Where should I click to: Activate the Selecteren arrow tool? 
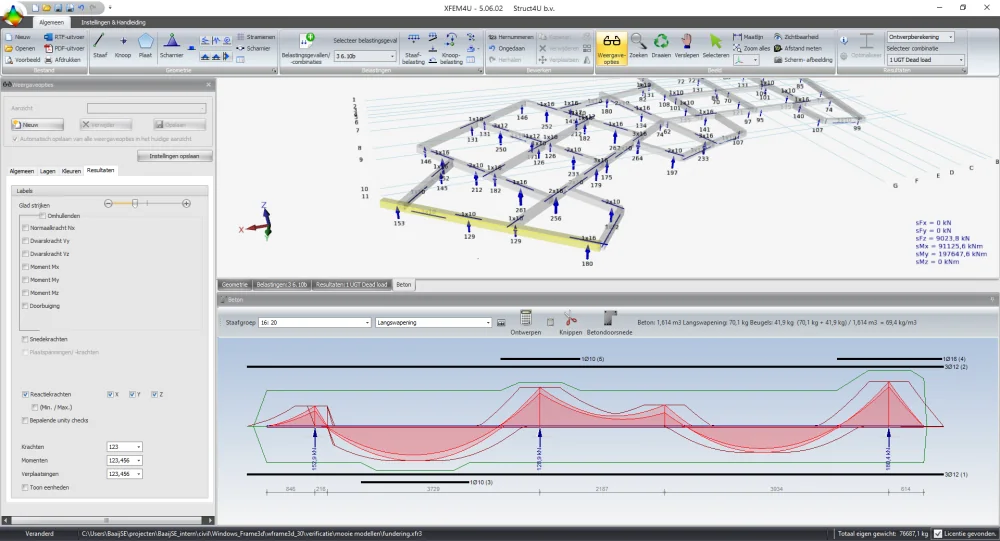(716, 46)
